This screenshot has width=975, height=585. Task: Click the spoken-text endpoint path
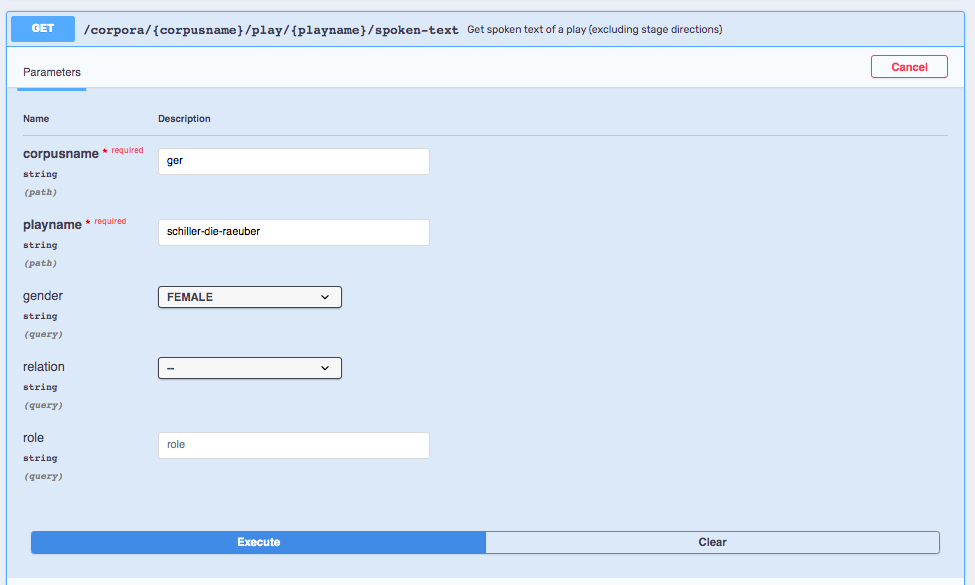pos(270,30)
